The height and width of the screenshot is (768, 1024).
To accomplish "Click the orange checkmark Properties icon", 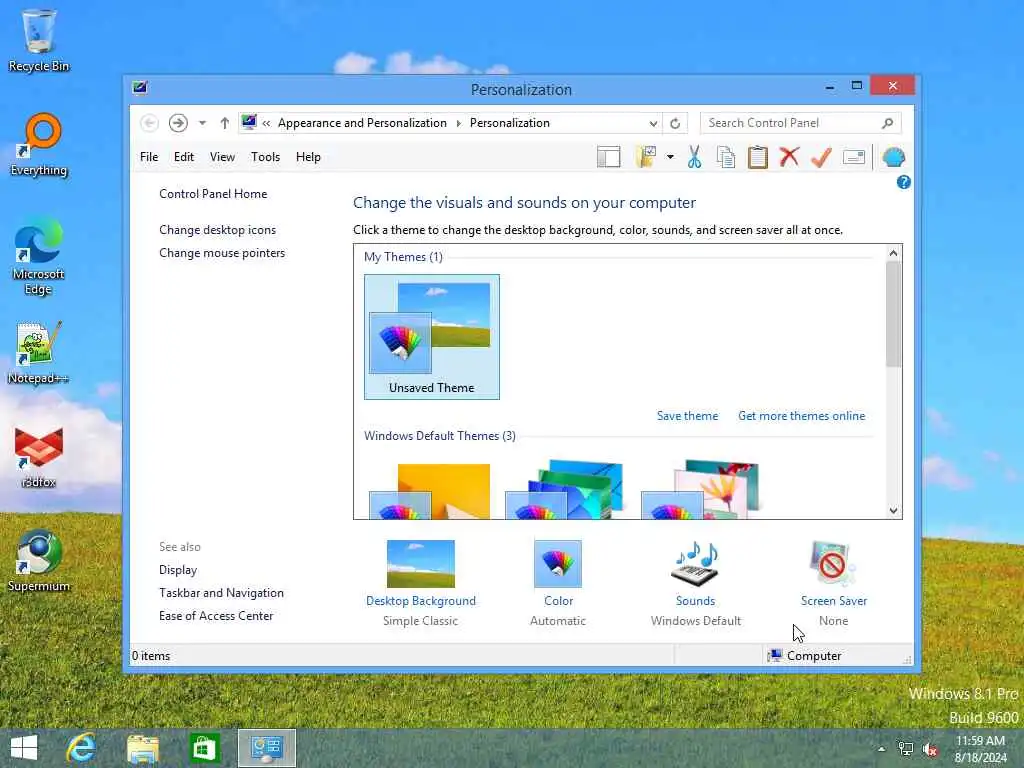I will click(x=821, y=157).
